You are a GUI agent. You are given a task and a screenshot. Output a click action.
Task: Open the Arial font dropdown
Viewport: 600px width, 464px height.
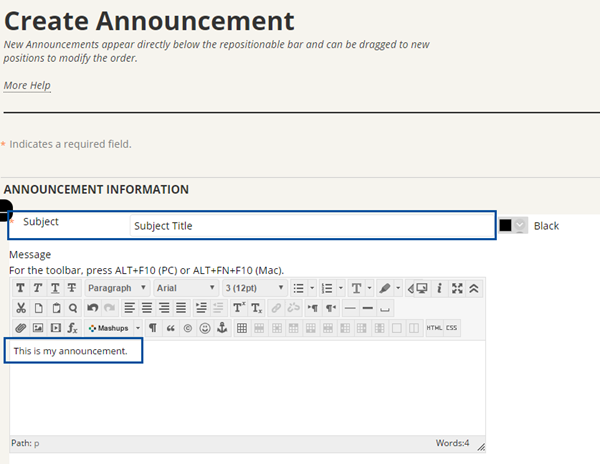coord(186,288)
